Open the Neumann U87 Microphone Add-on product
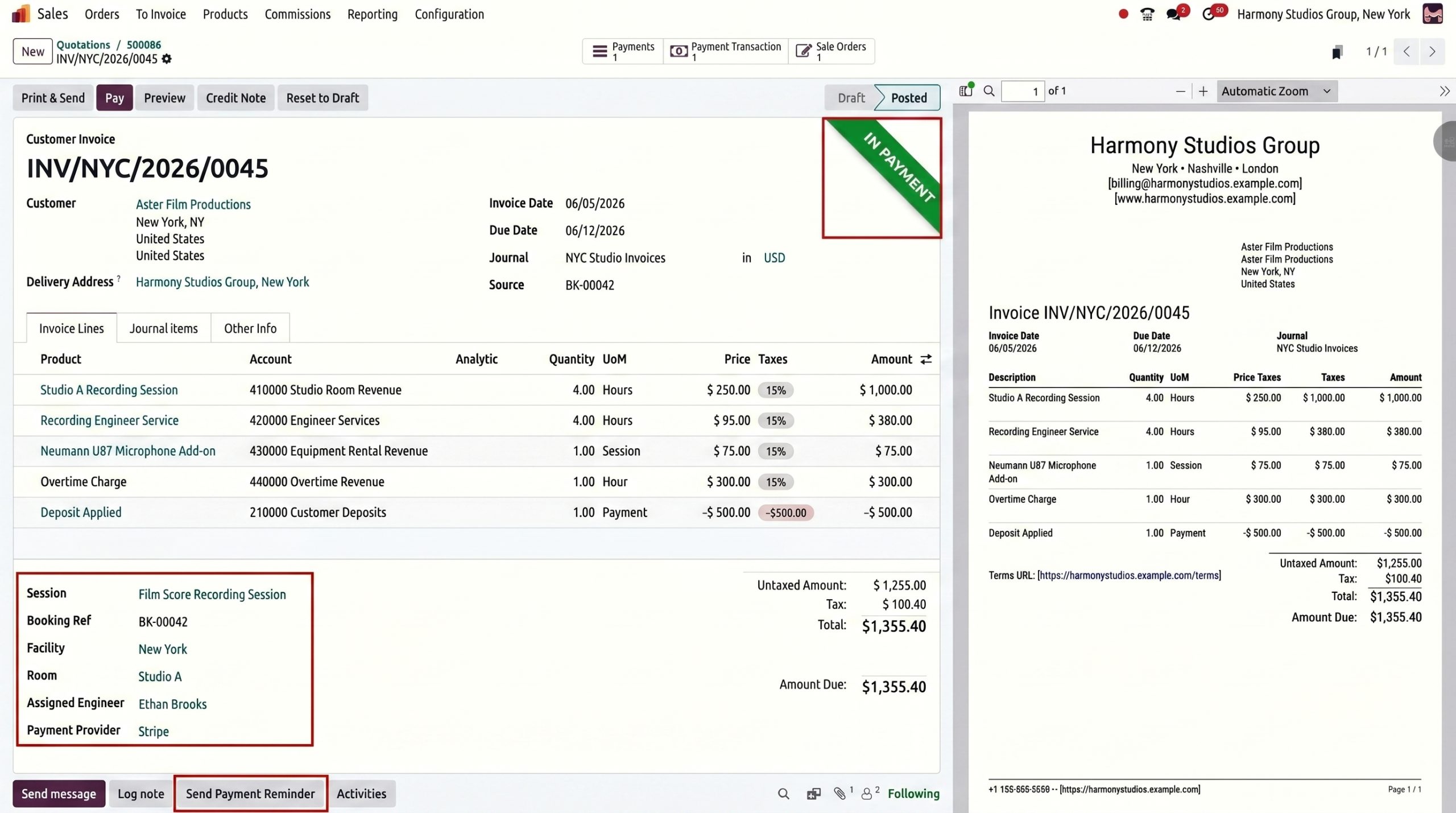Image resolution: width=1456 pixels, height=813 pixels. click(x=128, y=451)
